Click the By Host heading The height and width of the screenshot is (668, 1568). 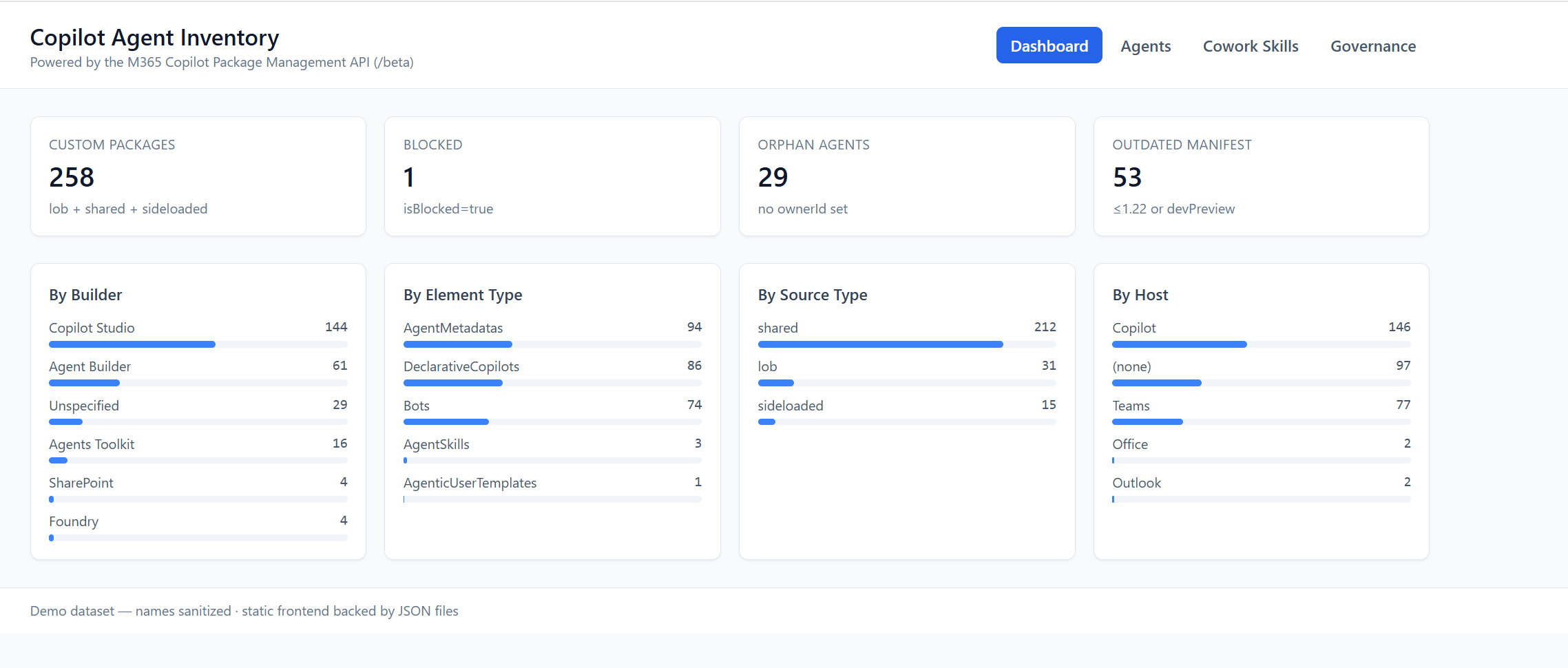tap(1140, 295)
